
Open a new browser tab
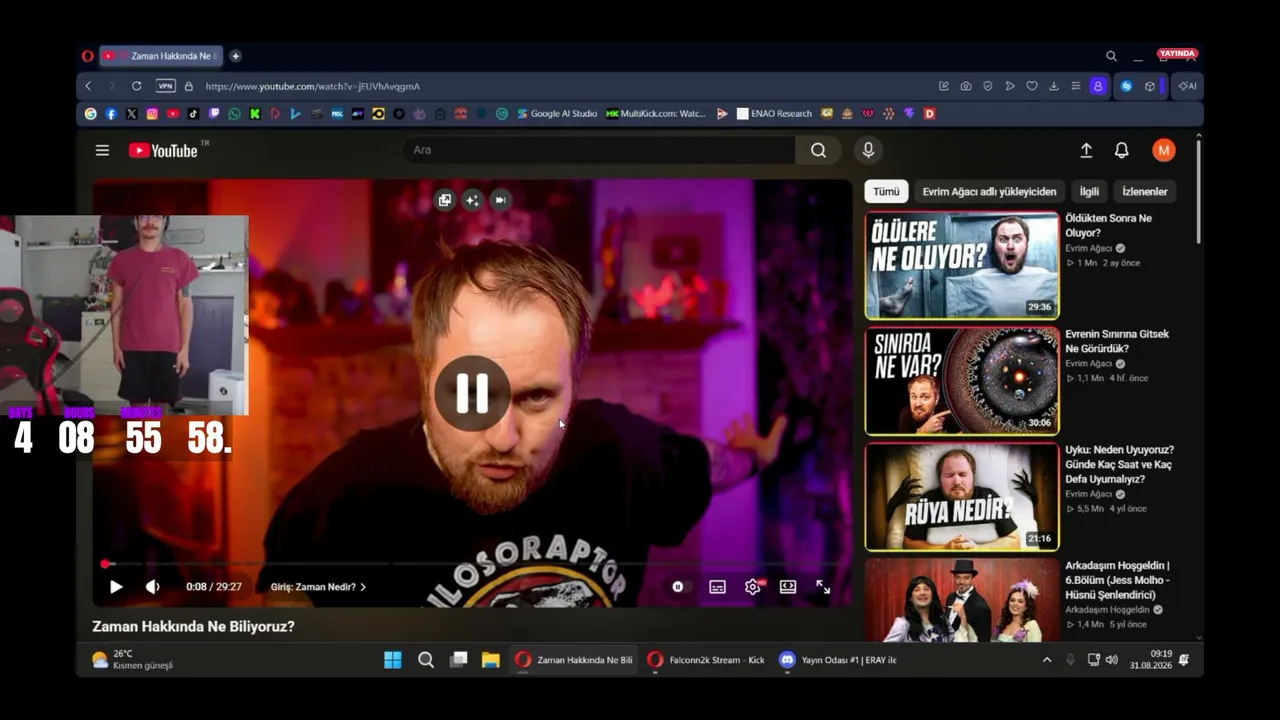click(235, 56)
